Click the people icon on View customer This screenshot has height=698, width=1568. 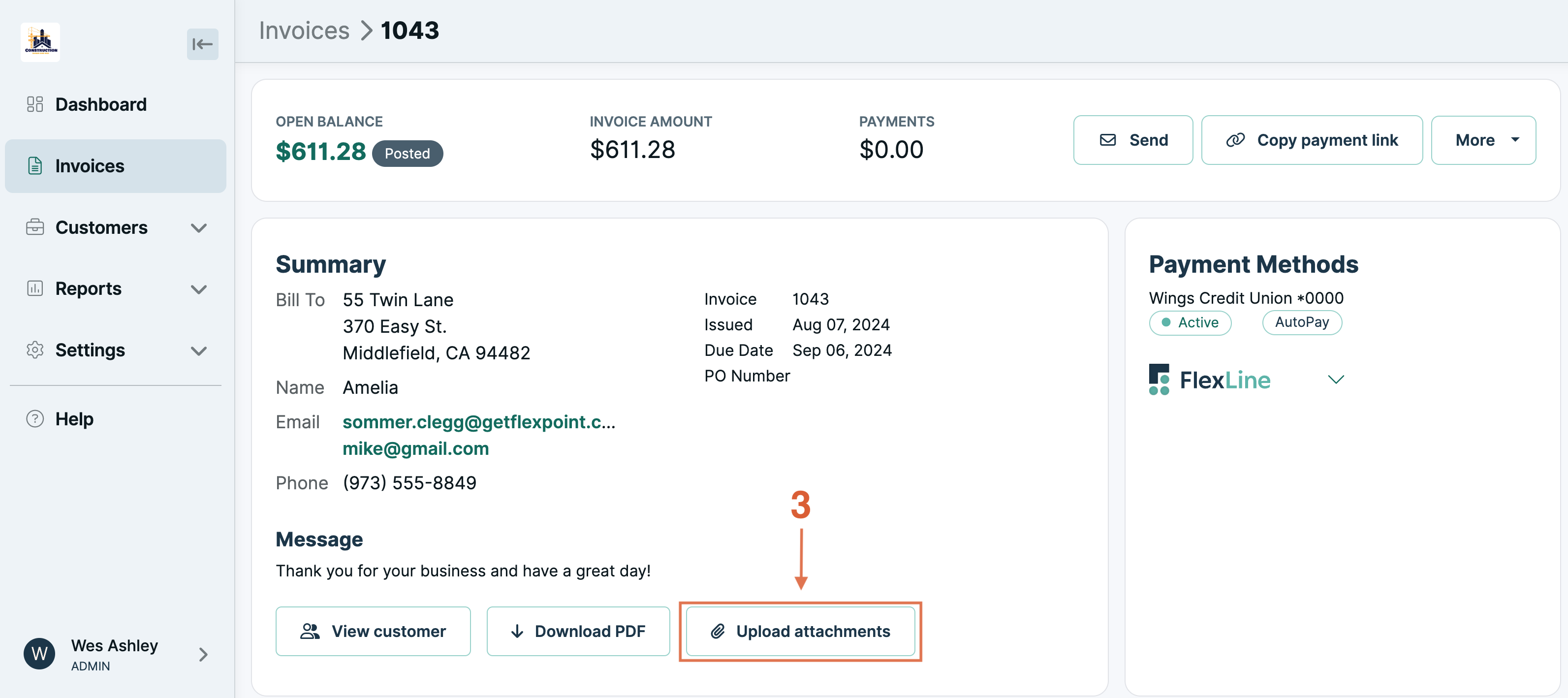tap(310, 631)
